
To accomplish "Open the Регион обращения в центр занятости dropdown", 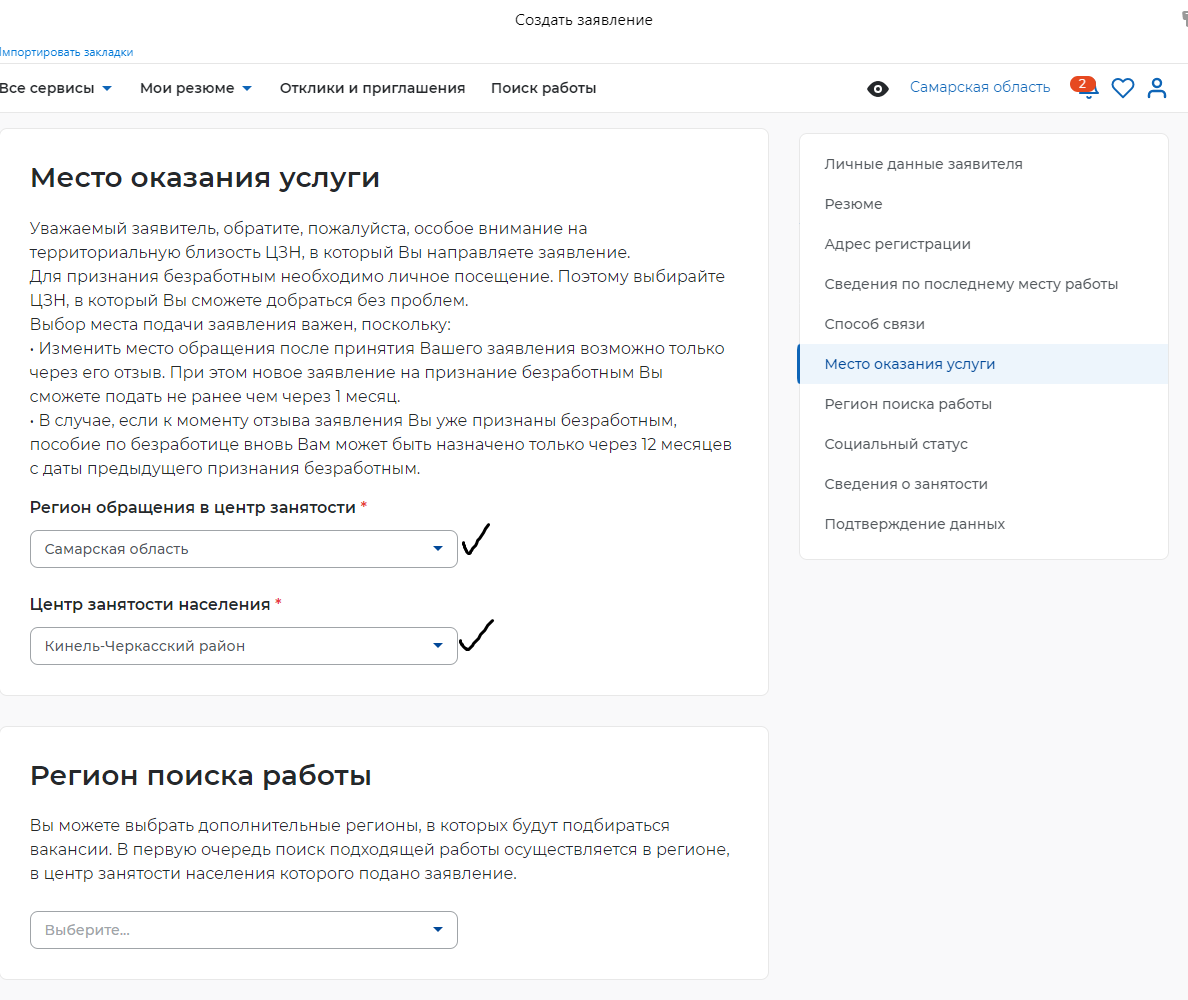I will tap(243, 548).
